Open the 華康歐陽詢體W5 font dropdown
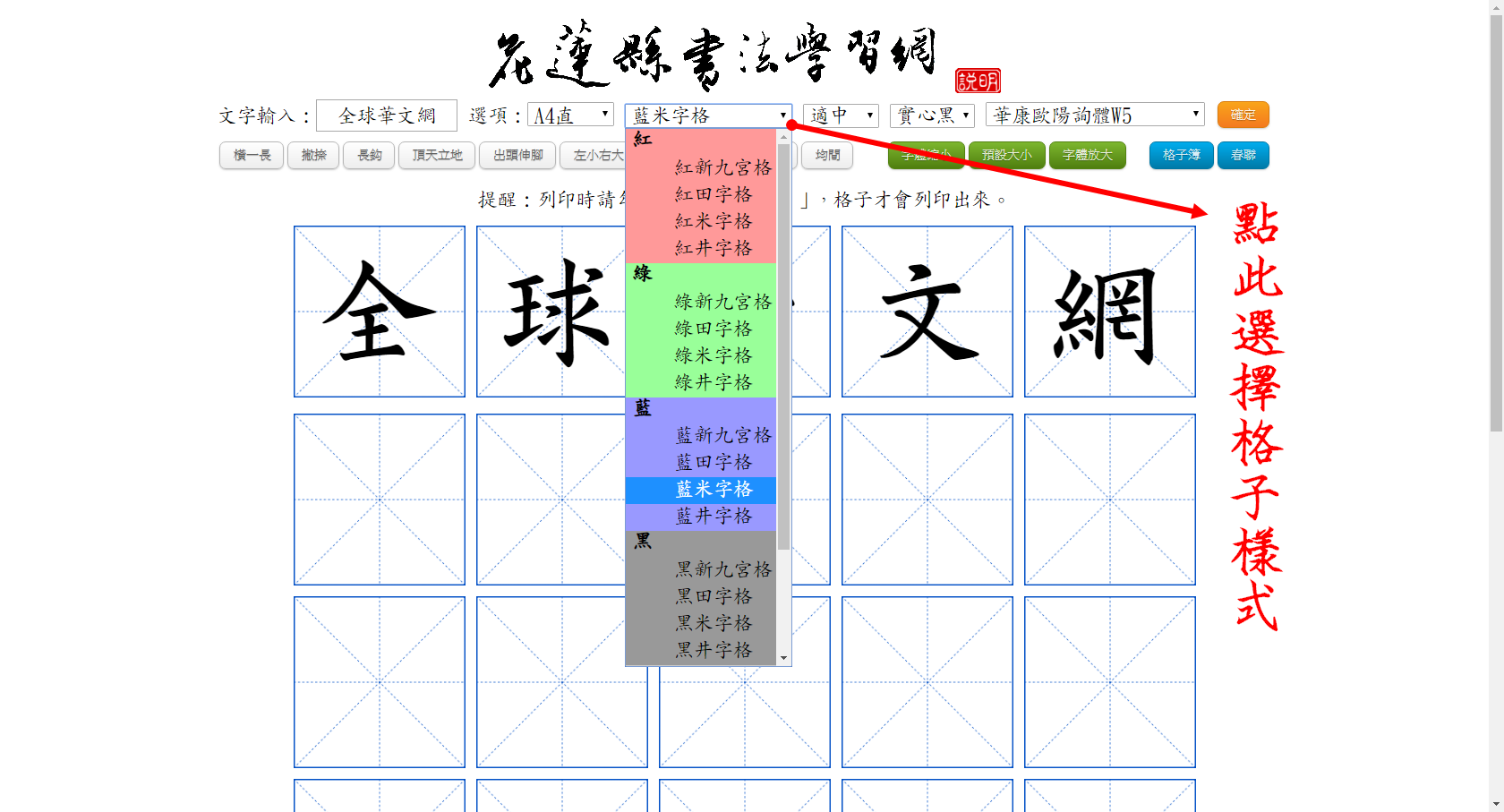The height and width of the screenshot is (812, 1504). click(1094, 114)
